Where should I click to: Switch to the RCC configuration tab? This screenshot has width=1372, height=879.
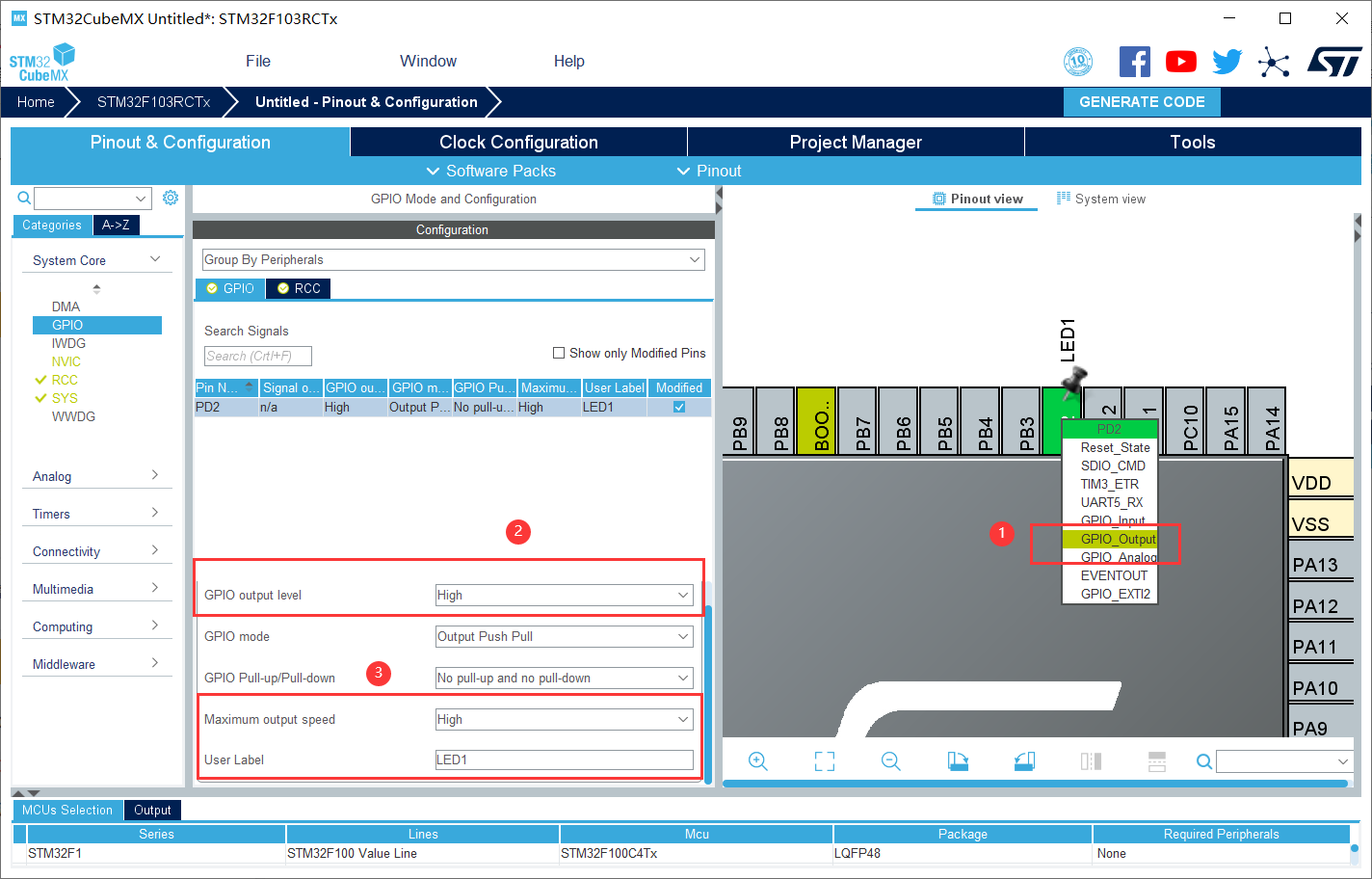point(299,288)
